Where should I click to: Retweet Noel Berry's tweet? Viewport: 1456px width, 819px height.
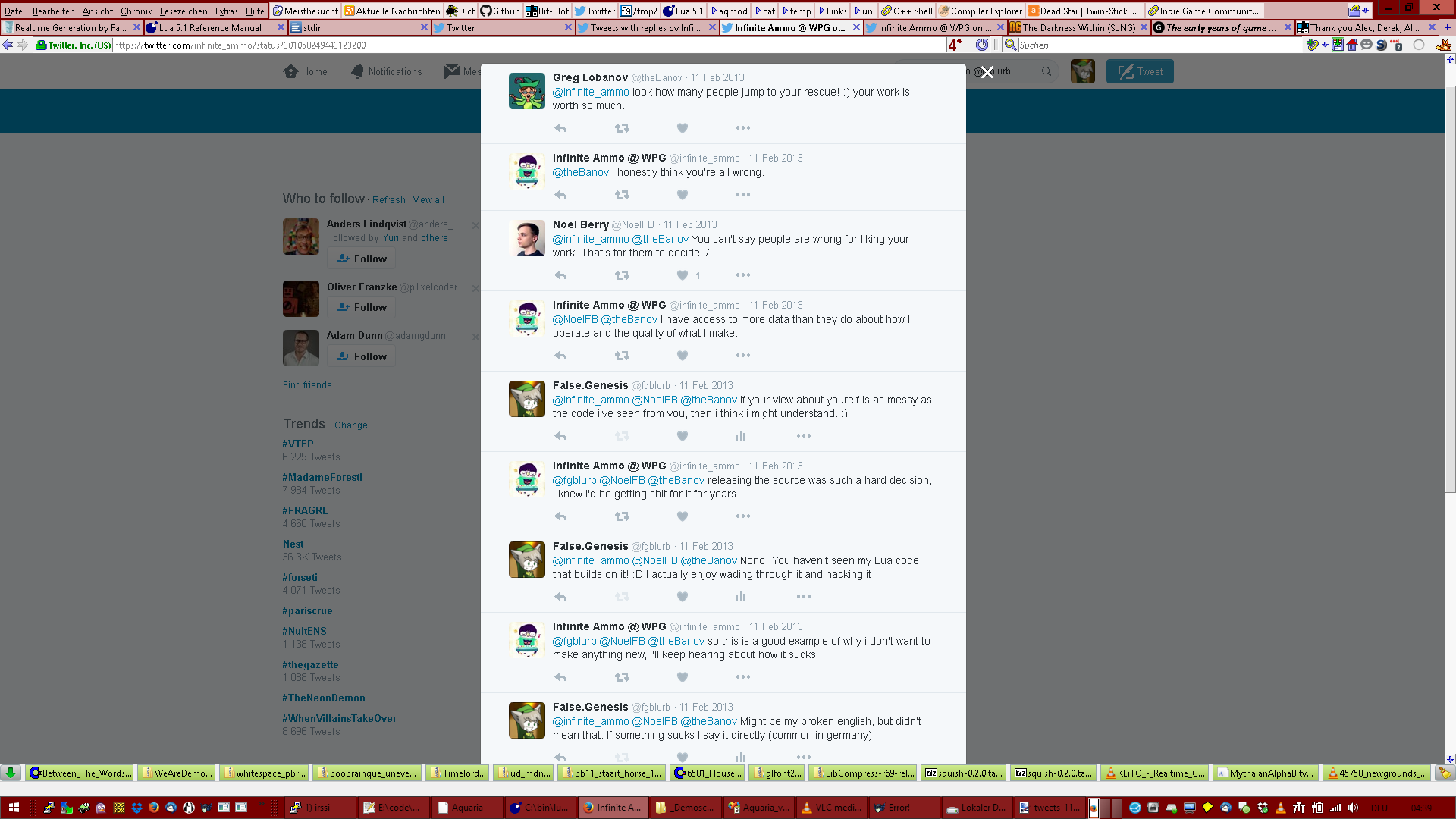(x=622, y=275)
